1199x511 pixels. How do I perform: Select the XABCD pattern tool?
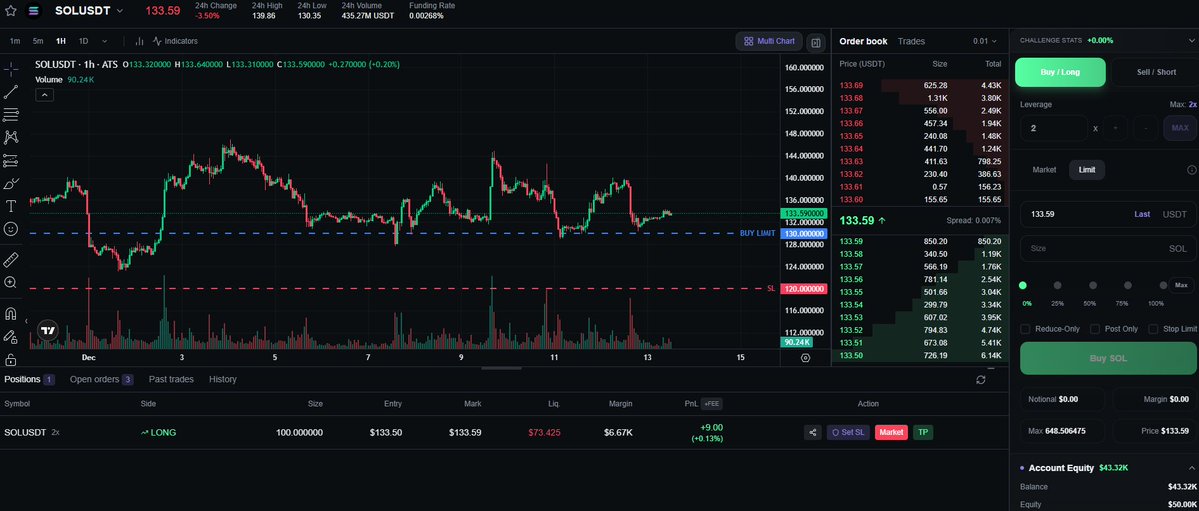11,138
